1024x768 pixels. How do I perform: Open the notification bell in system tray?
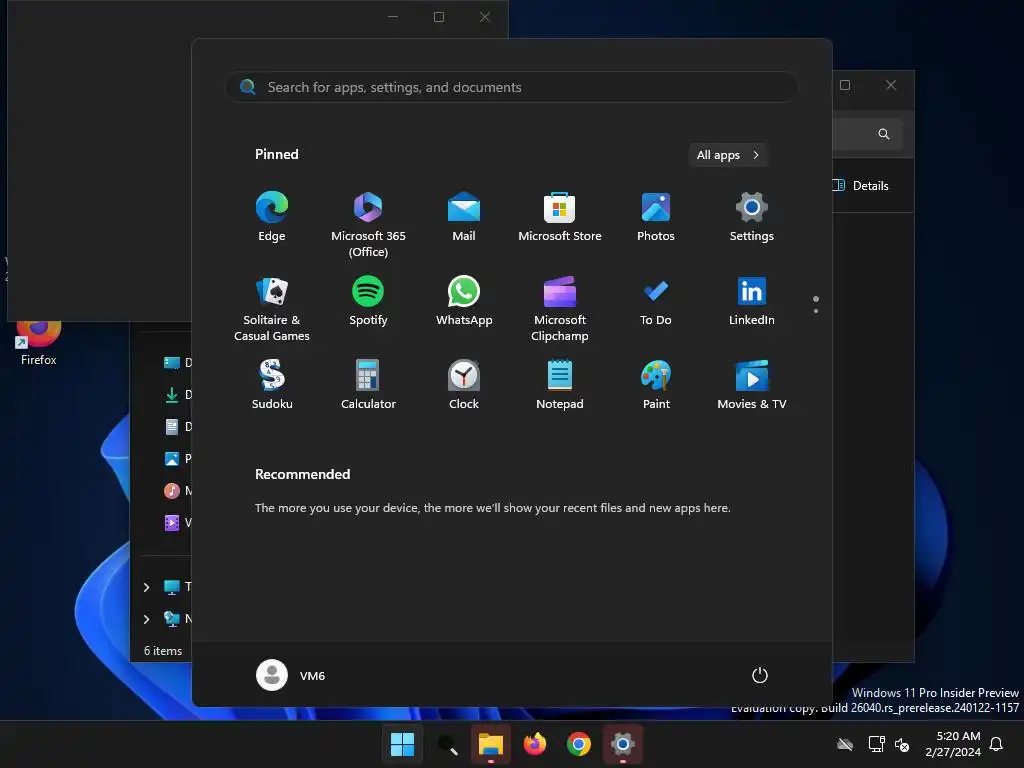tap(996, 744)
